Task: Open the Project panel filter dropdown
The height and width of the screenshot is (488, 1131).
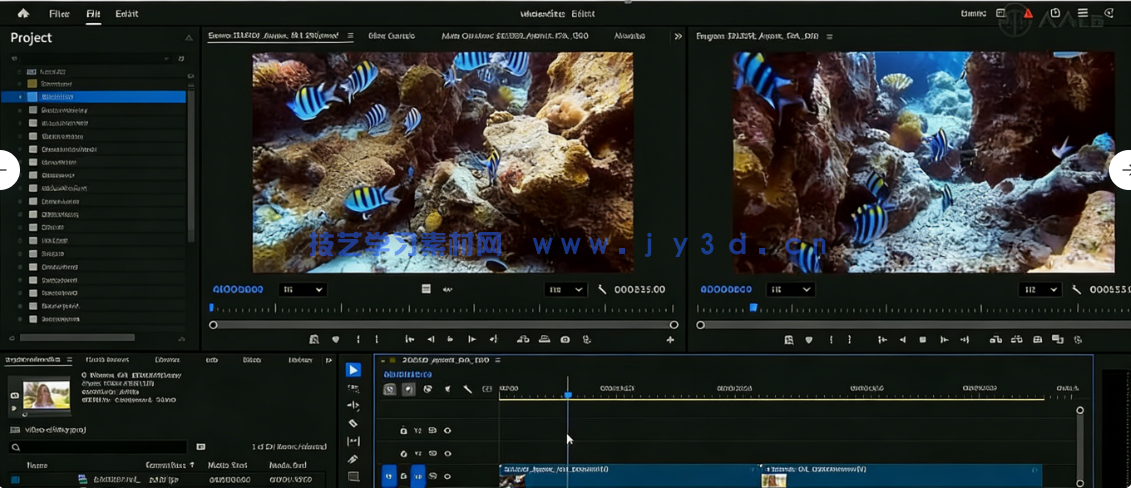Action: (x=167, y=58)
